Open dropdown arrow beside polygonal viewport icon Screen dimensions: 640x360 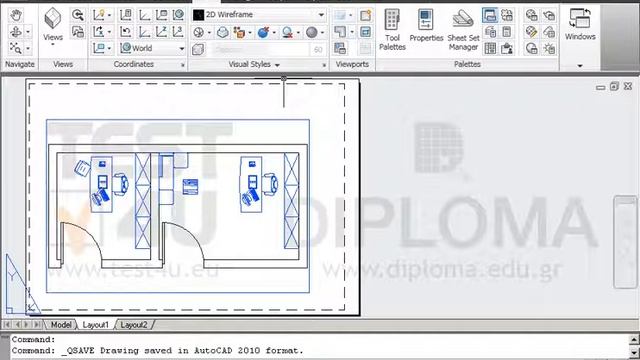click(352, 32)
